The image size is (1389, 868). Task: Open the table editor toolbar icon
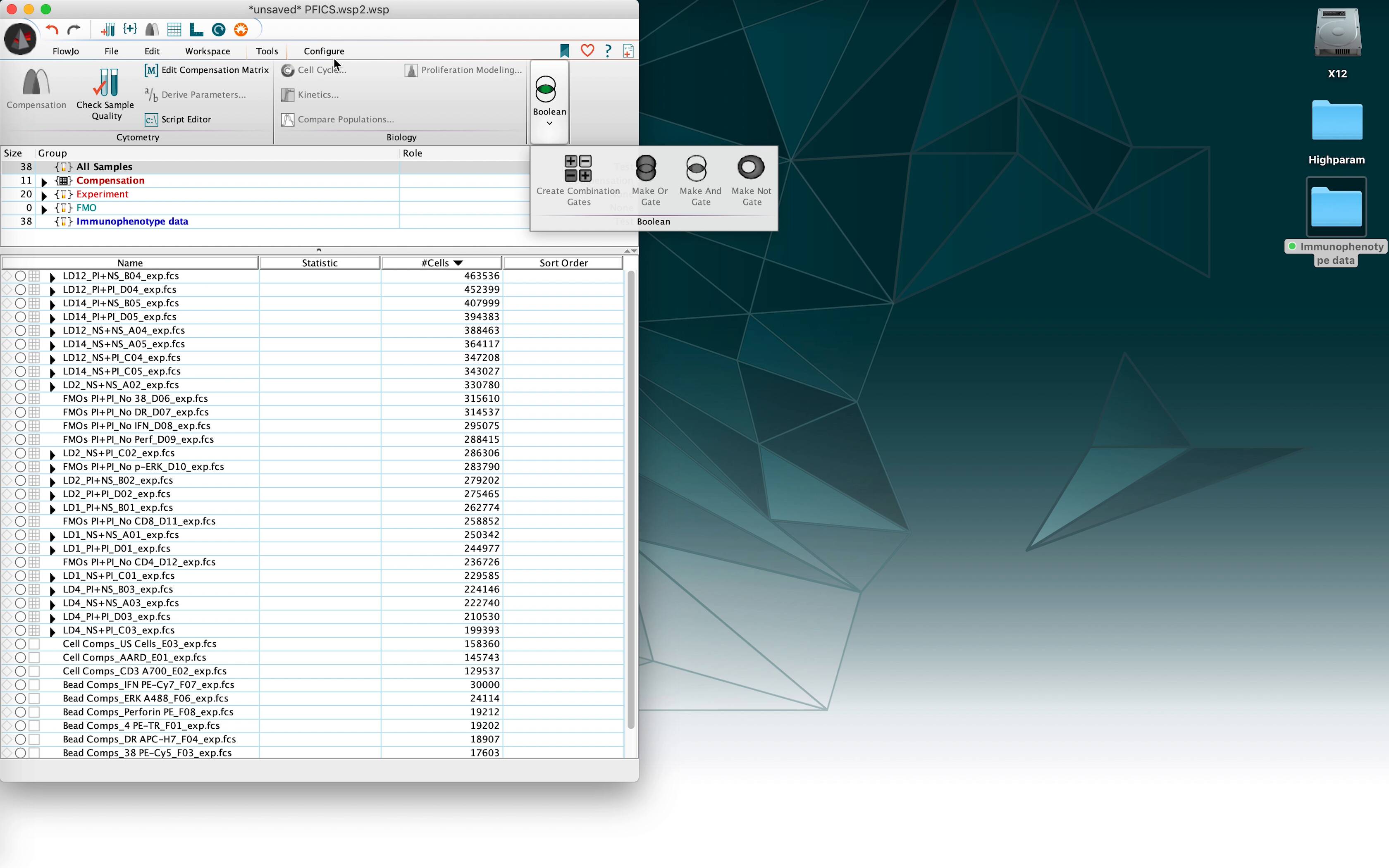point(174,30)
